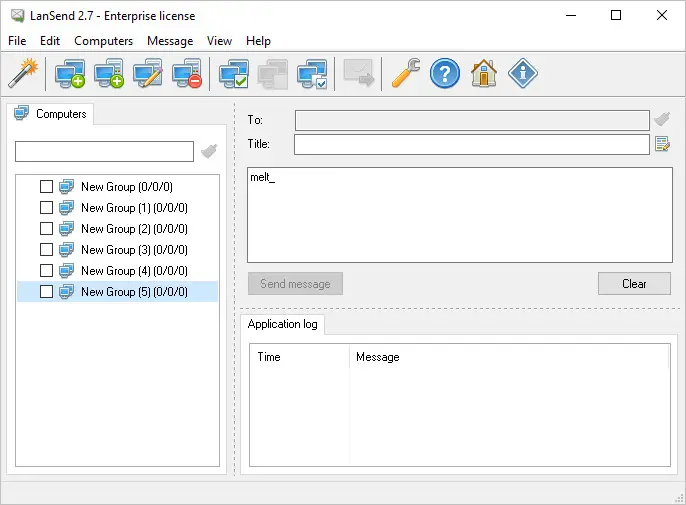Launch the wizard wand tool

[23, 73]
